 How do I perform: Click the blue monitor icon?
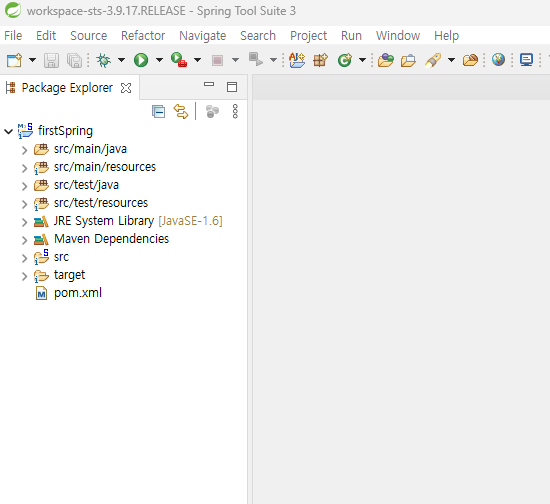point(526,60)
